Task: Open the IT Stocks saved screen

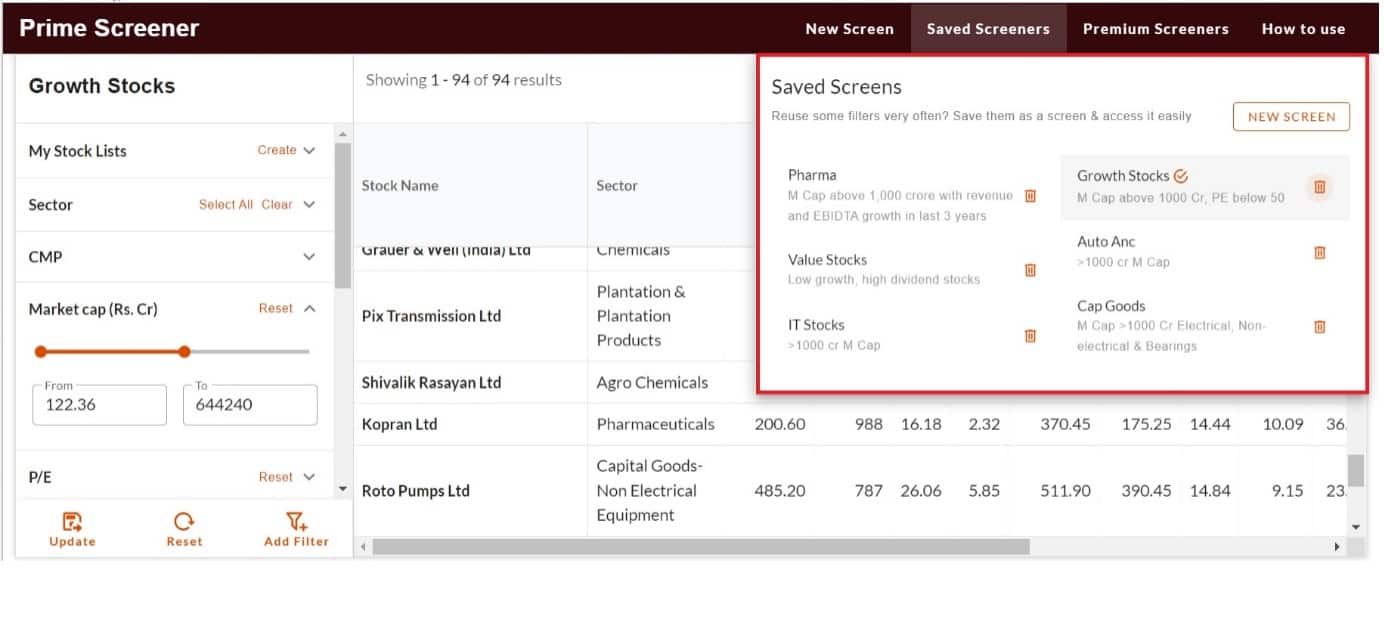Action: [834, 335]
